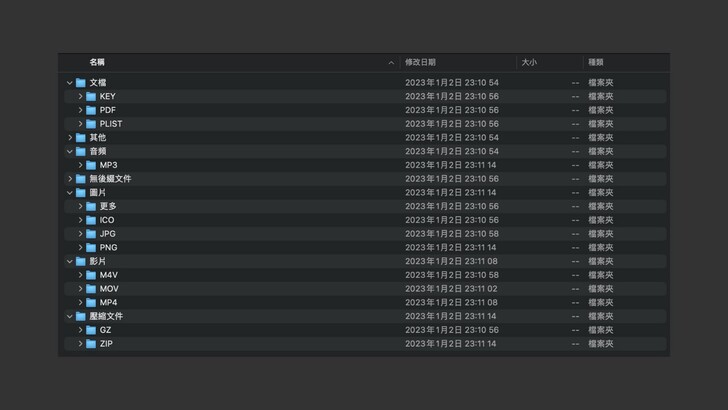Expand the MP4 folder chevron
The height and width of the screenshot is (410, 728).
click(80, 302)
